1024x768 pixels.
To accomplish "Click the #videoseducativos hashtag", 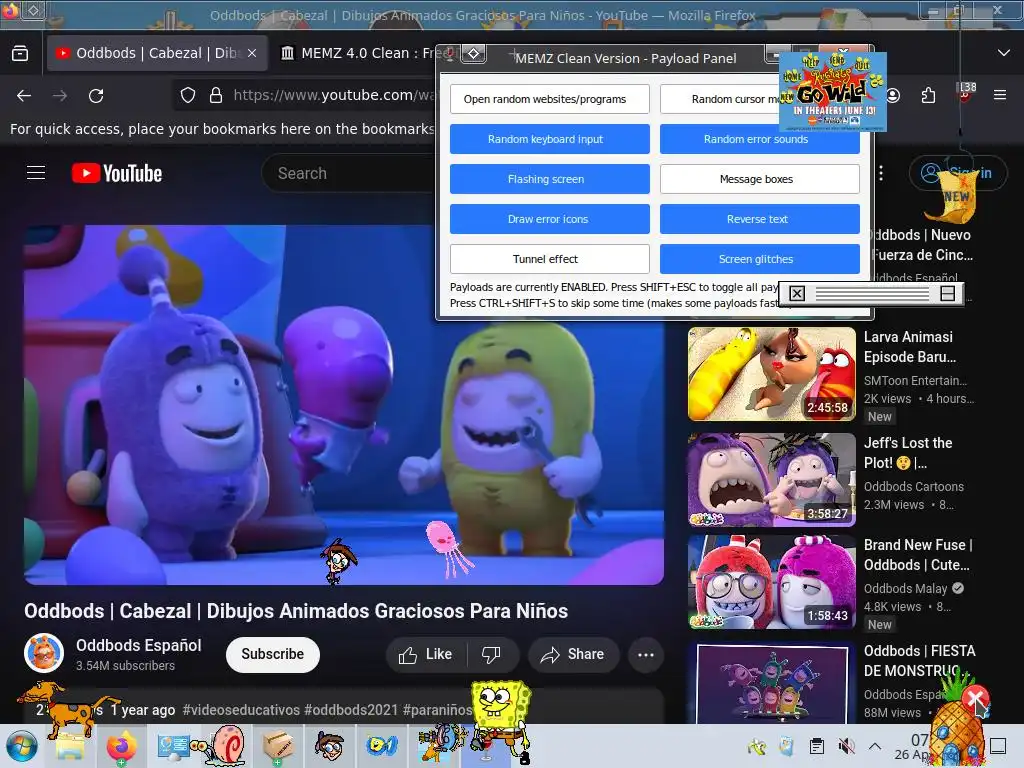I will click(x=240, y=710).
